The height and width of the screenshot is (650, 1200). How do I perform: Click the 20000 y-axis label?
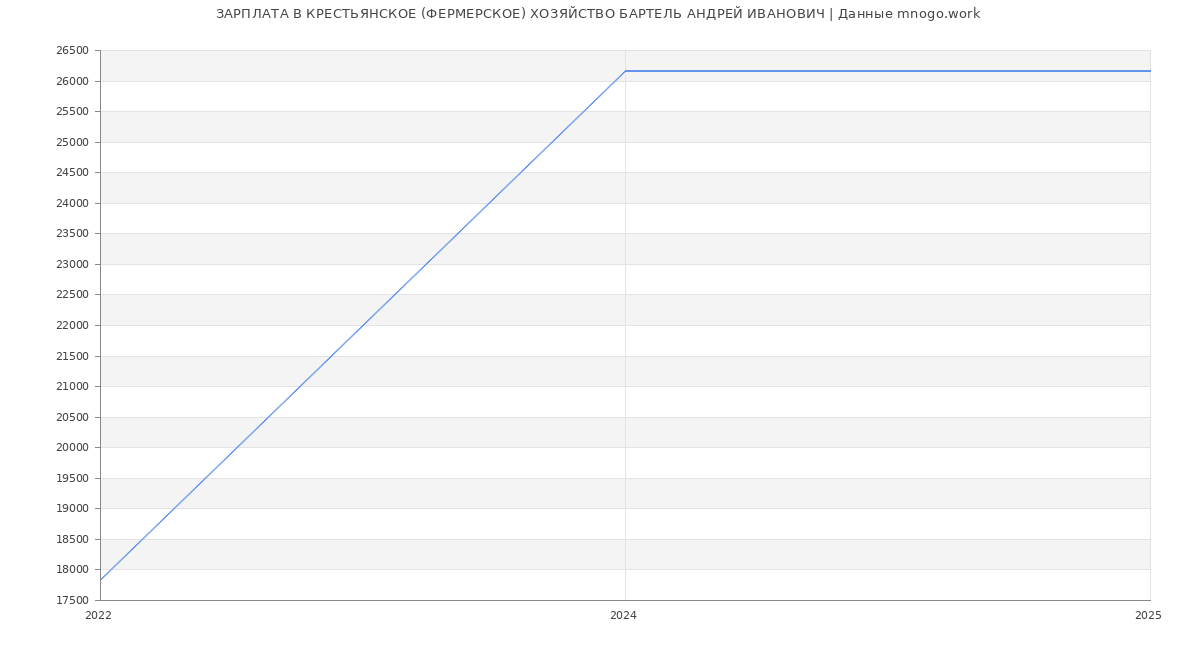pyautogui.click(x=72, y=447)
